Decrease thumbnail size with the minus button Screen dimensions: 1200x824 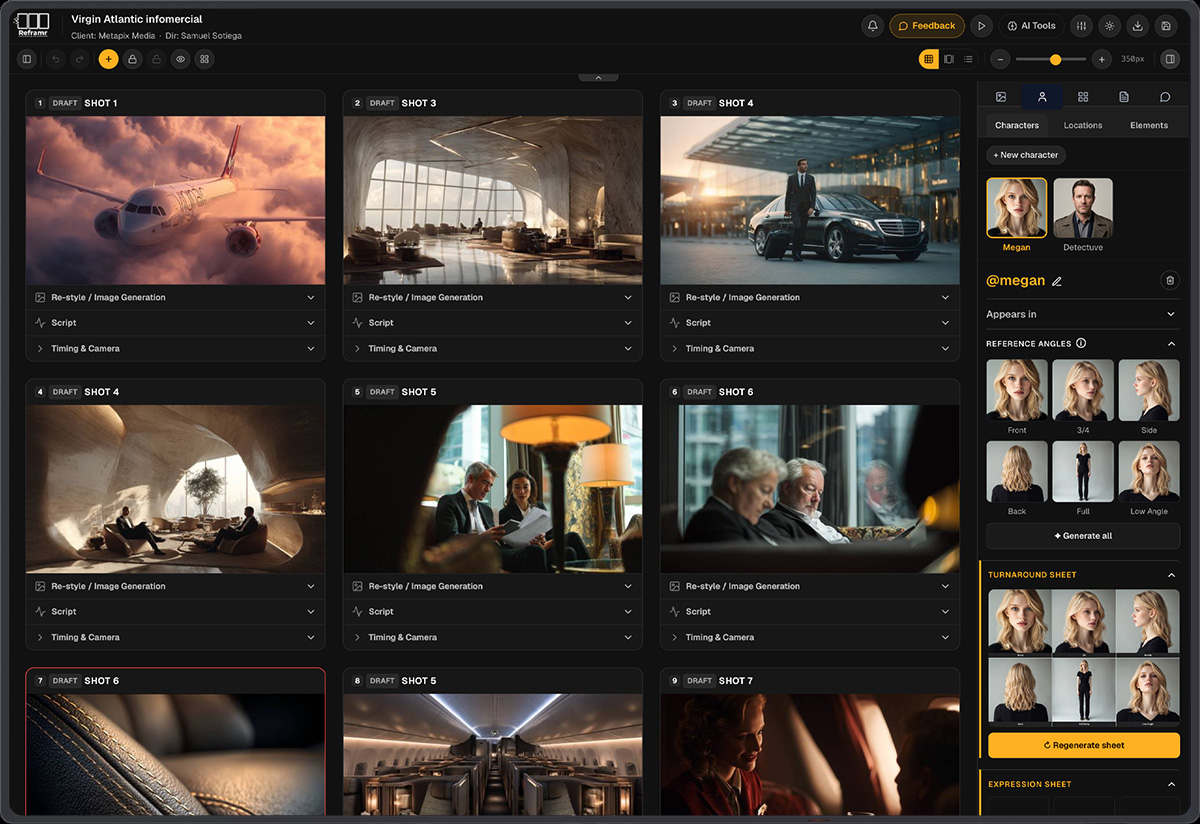click(1000, 59)
